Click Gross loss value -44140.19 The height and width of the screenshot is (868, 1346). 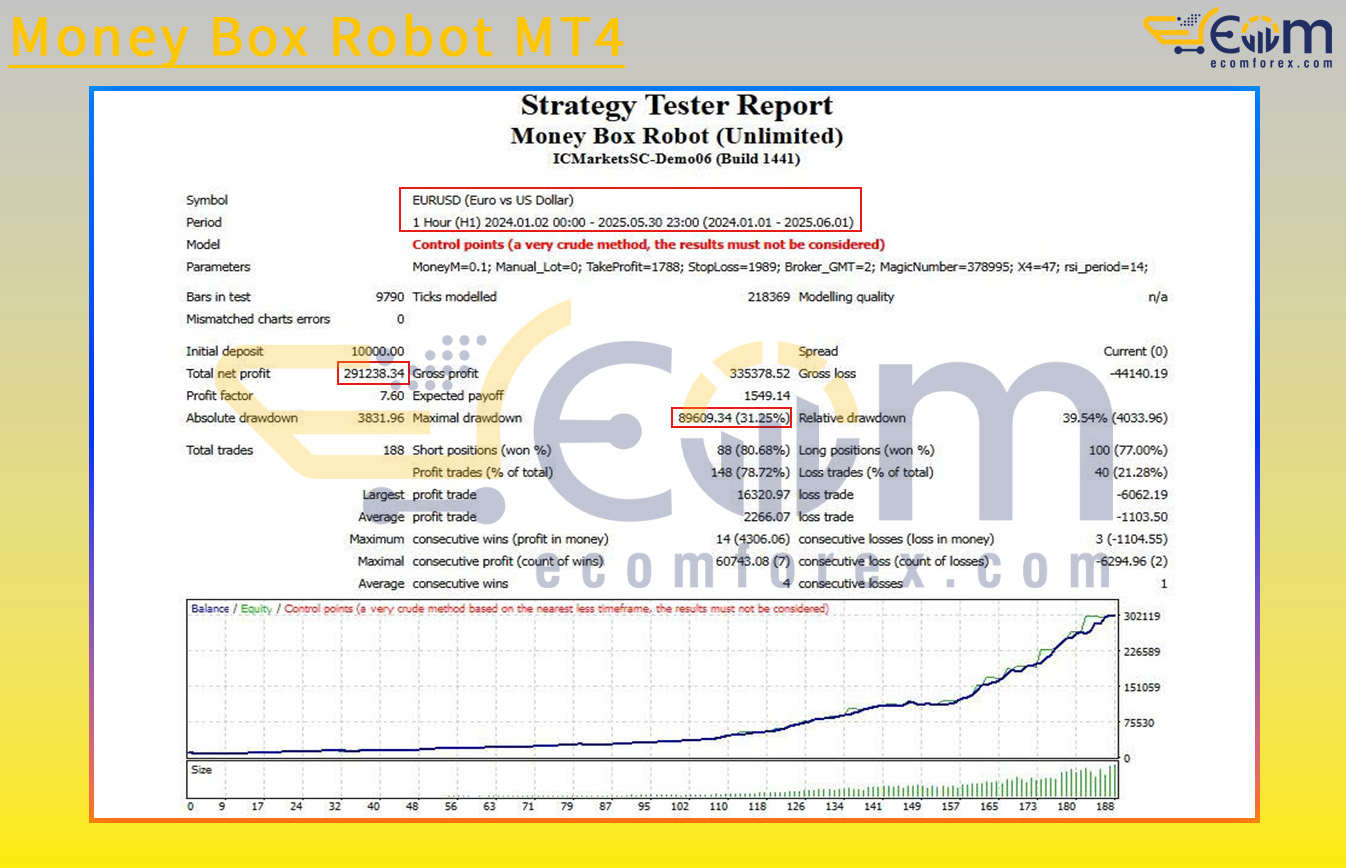point(1139,373)
